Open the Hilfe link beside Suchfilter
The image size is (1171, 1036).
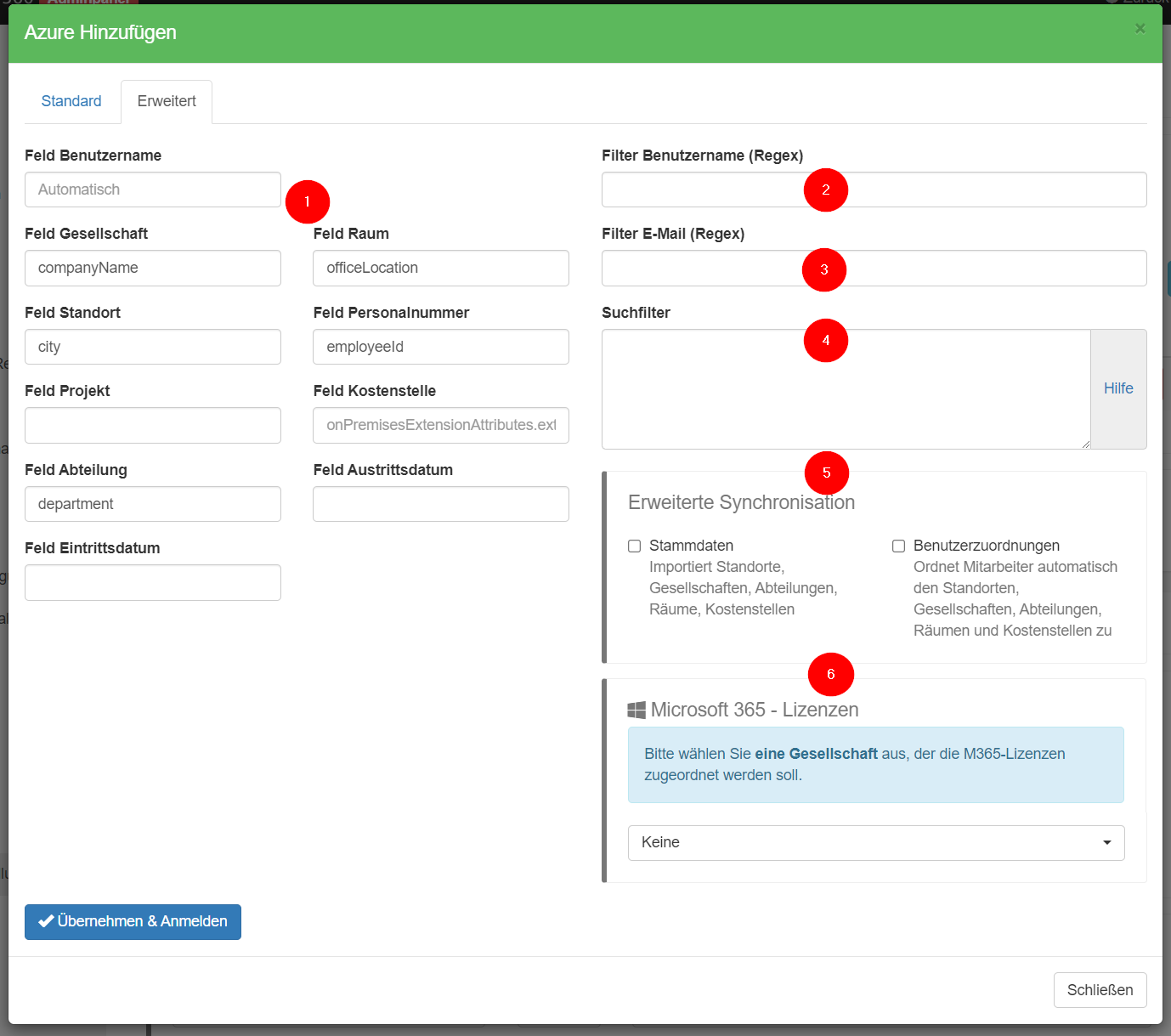tap(1118, 388)
